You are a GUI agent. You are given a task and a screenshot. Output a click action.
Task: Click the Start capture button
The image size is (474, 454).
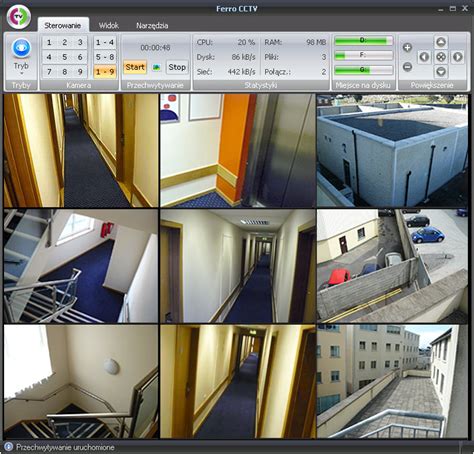pos(135,67)
